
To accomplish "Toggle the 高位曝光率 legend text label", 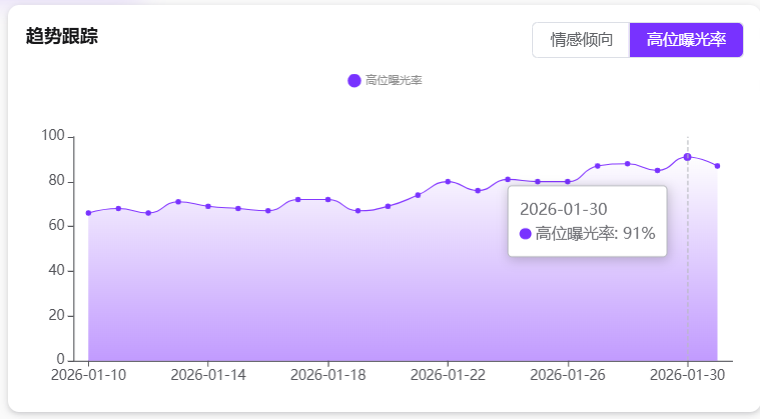I will [394, 80].
